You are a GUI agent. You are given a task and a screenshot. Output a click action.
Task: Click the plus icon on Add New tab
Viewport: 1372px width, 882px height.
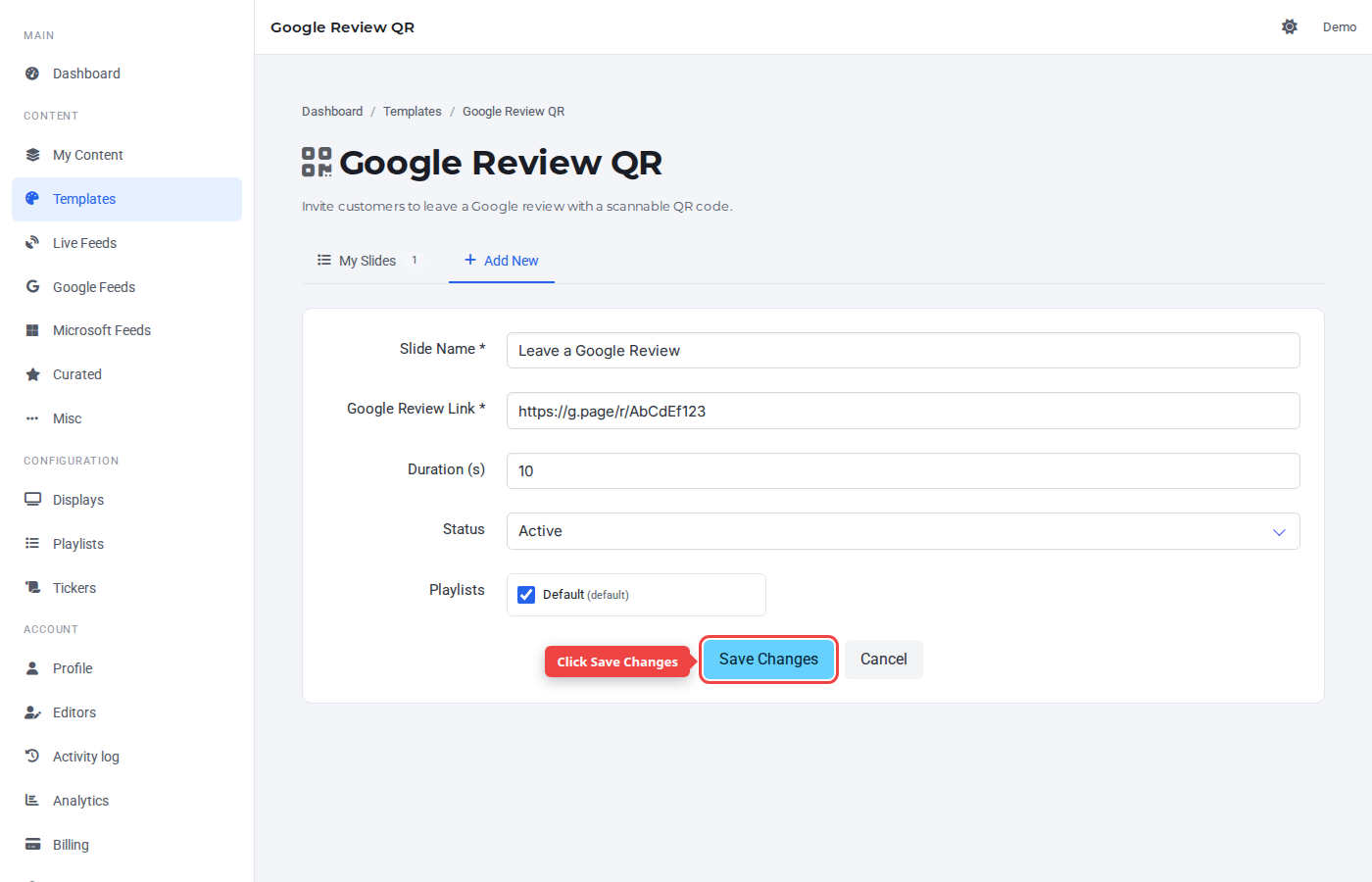point(470,260)
